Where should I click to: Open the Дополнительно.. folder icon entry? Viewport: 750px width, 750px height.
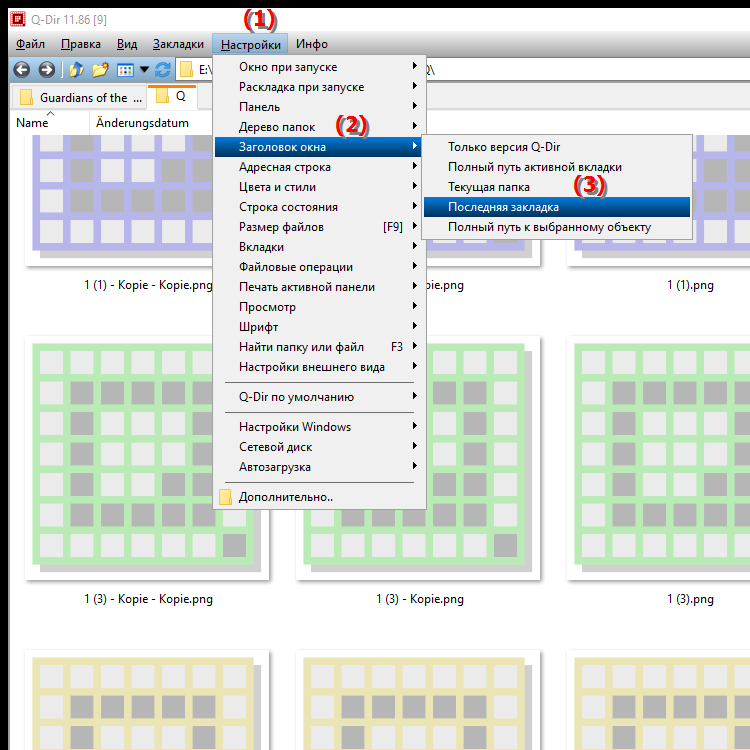(x=226, y=497)
